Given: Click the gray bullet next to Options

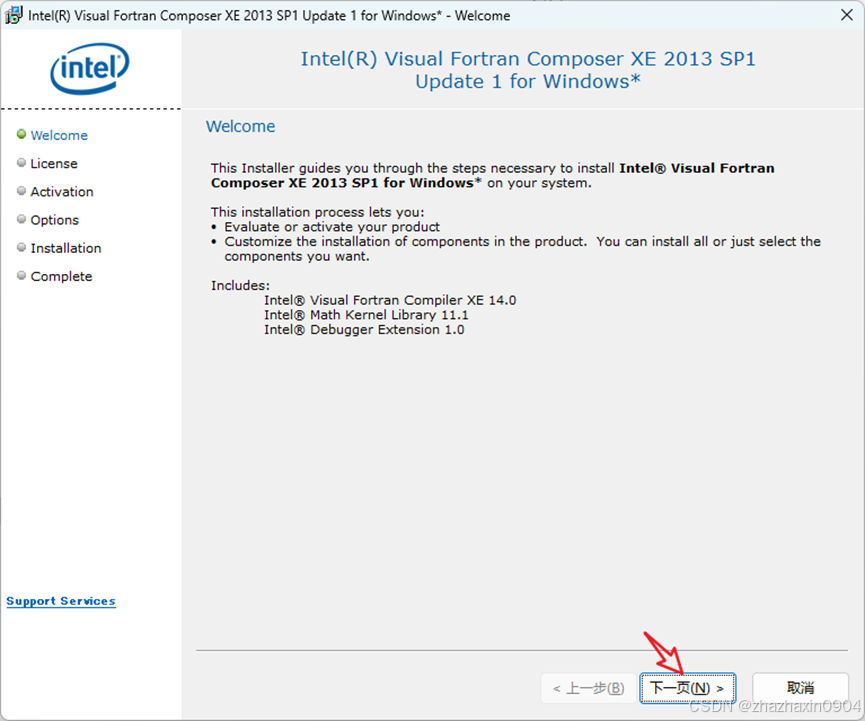Looking at the screenshot, I should click(x=22, y=218).
